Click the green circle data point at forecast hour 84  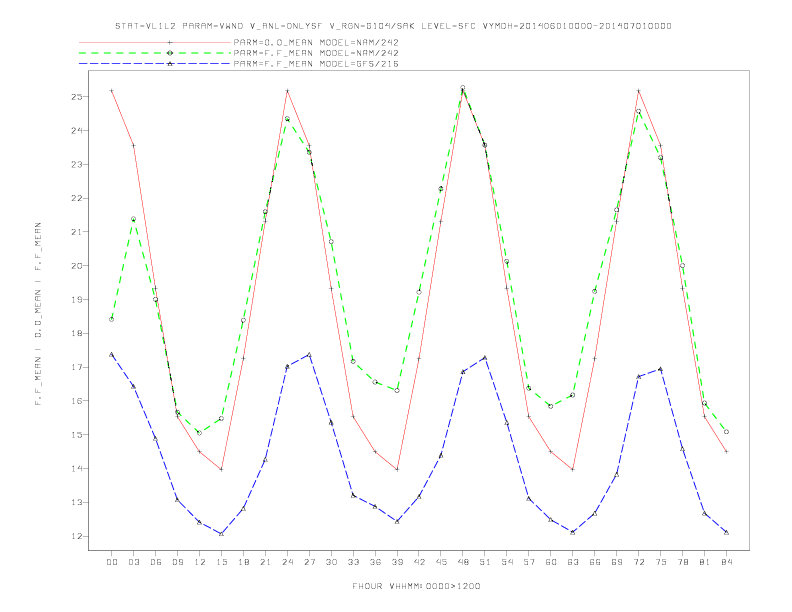[x=726, y=432]
